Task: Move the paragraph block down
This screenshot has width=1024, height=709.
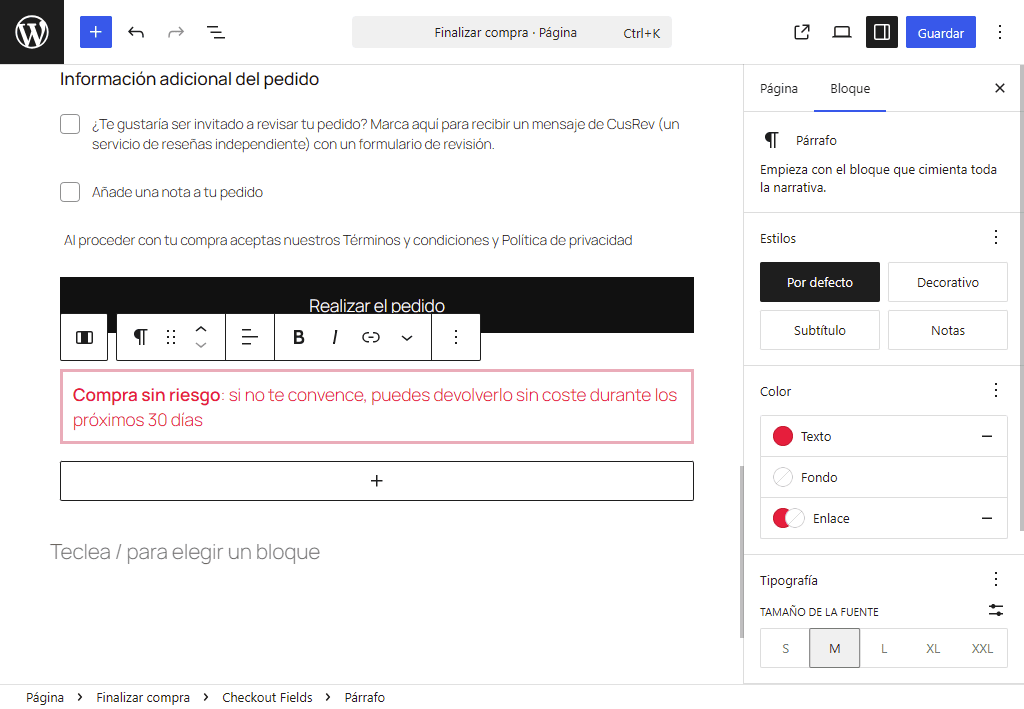Action: (x=201, y=345)
